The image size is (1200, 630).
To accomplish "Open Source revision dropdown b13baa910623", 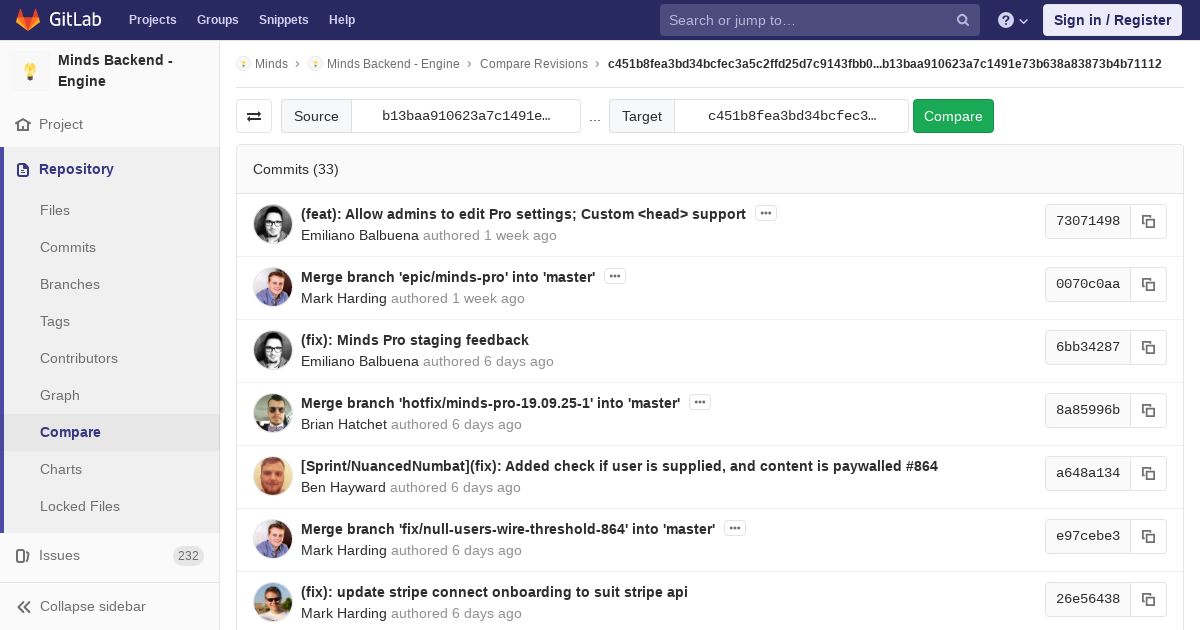I will [466, 116].
